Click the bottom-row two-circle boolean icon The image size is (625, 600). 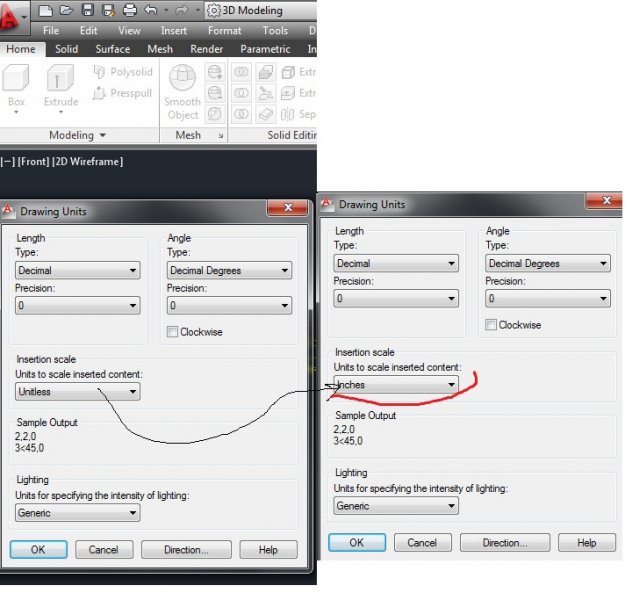click(x=241, y=114)
